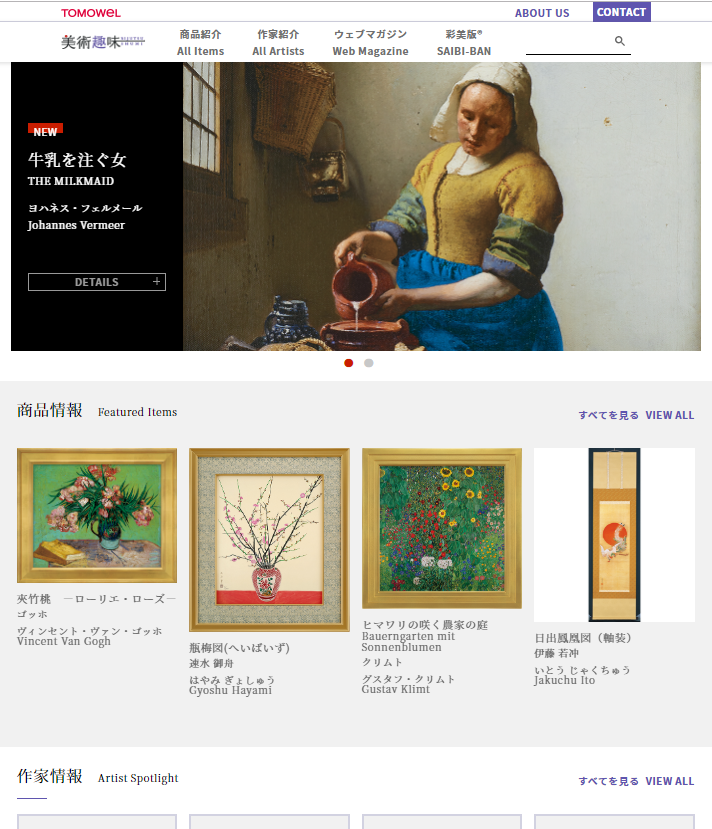View all in Artist Spotlight
This screenshot has height=829, width=712.
point(636,781)
